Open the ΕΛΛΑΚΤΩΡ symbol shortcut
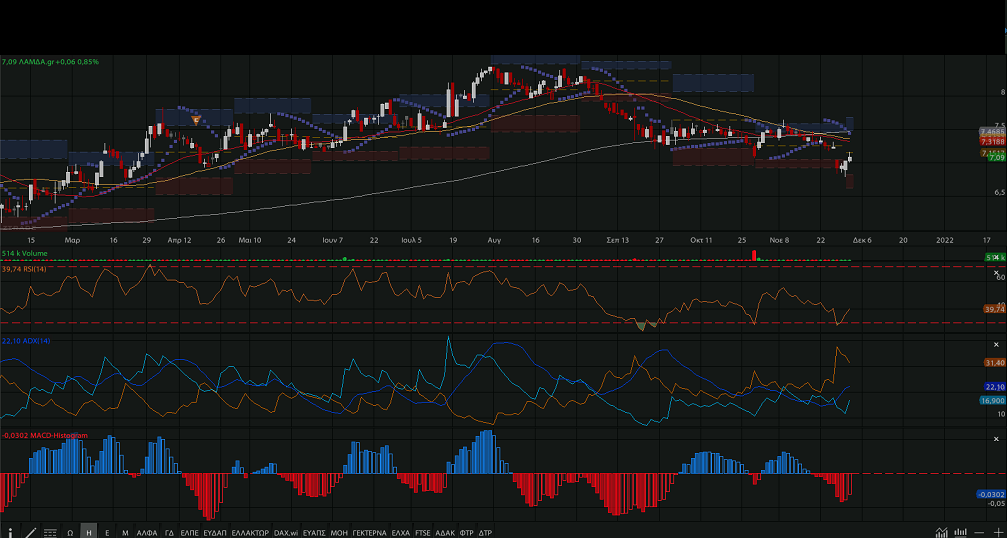 pos(250,533)
